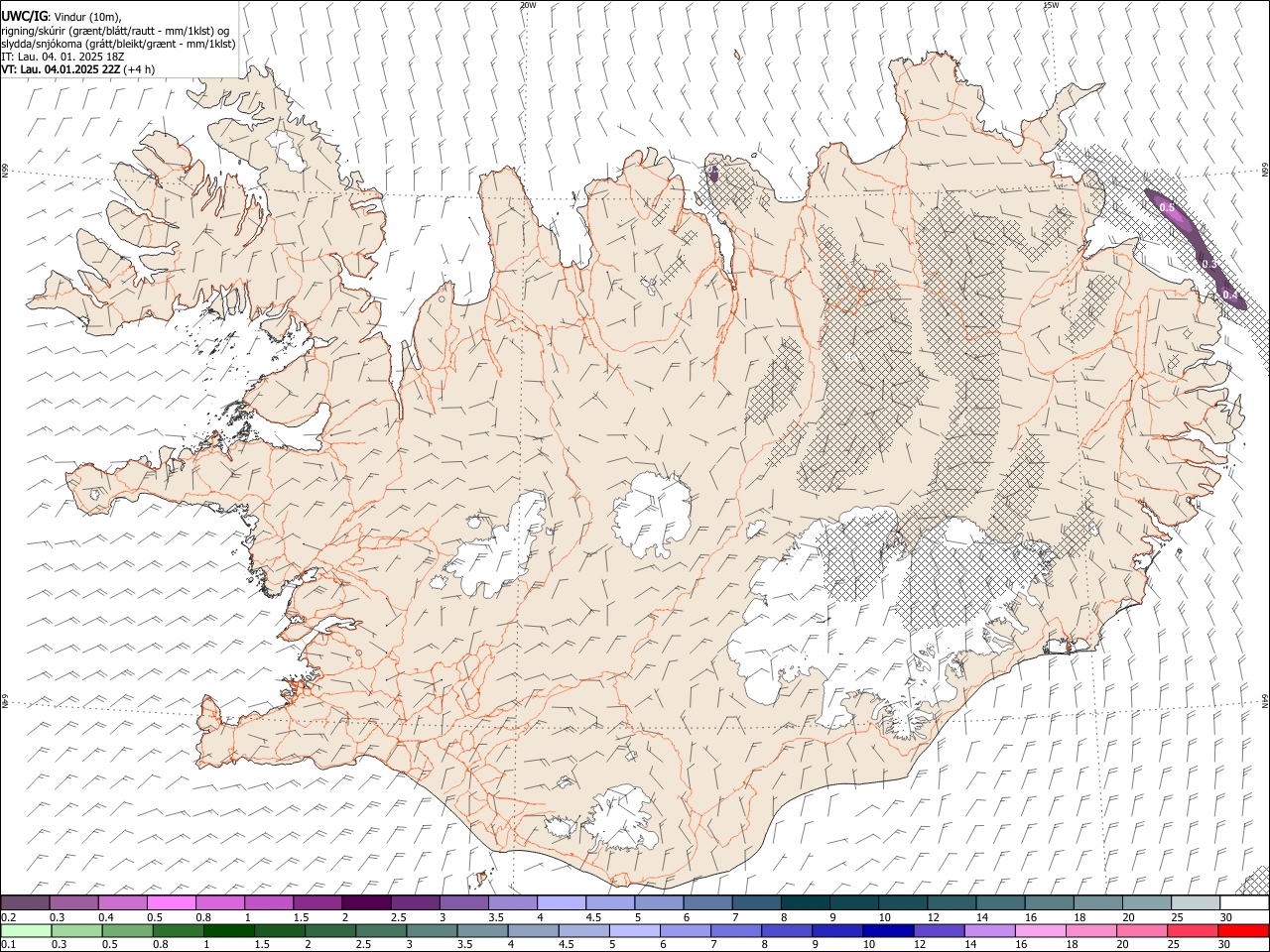Image resolution: width=1270 pixels, height=952 pixels.
Task: Select the light pink swatch labeled 16 in lower legend
Action: click(x=1042, y=931)
